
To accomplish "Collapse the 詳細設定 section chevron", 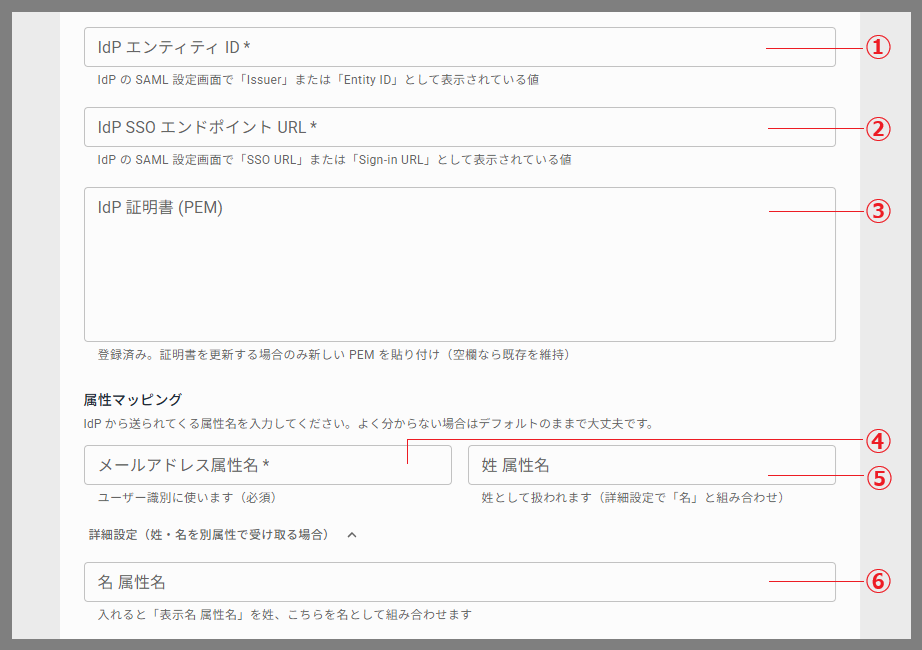I will click(352, 535).
